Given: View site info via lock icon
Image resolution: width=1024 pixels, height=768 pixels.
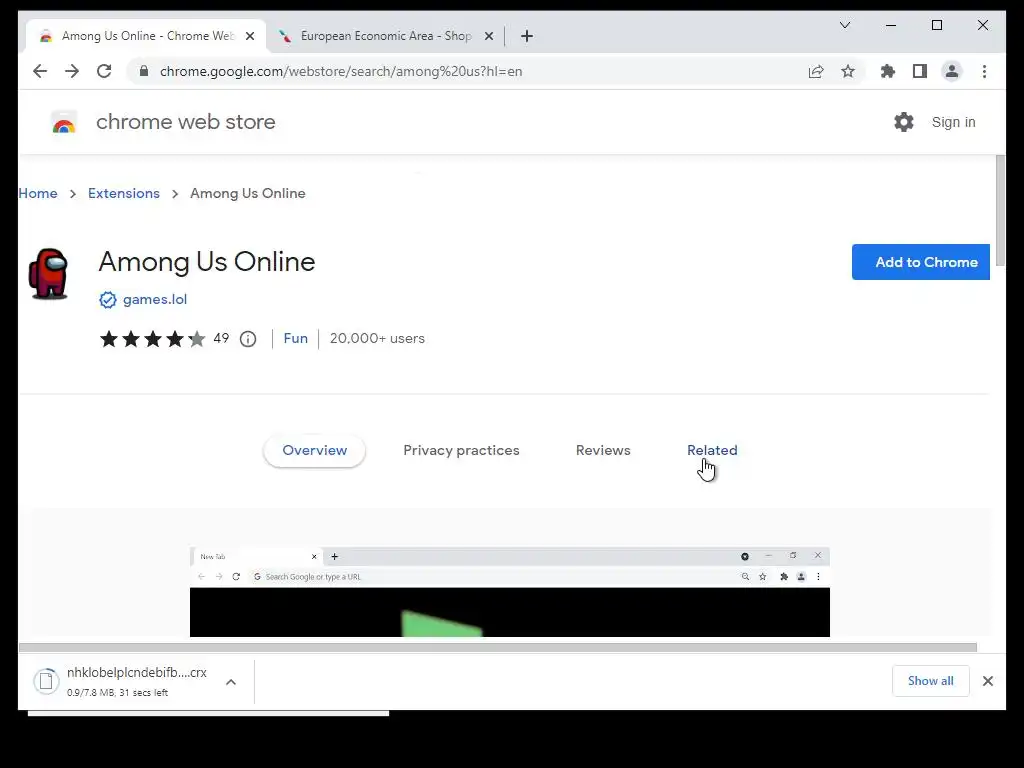Looking at the screenshot, I should [x=144, y=71].
